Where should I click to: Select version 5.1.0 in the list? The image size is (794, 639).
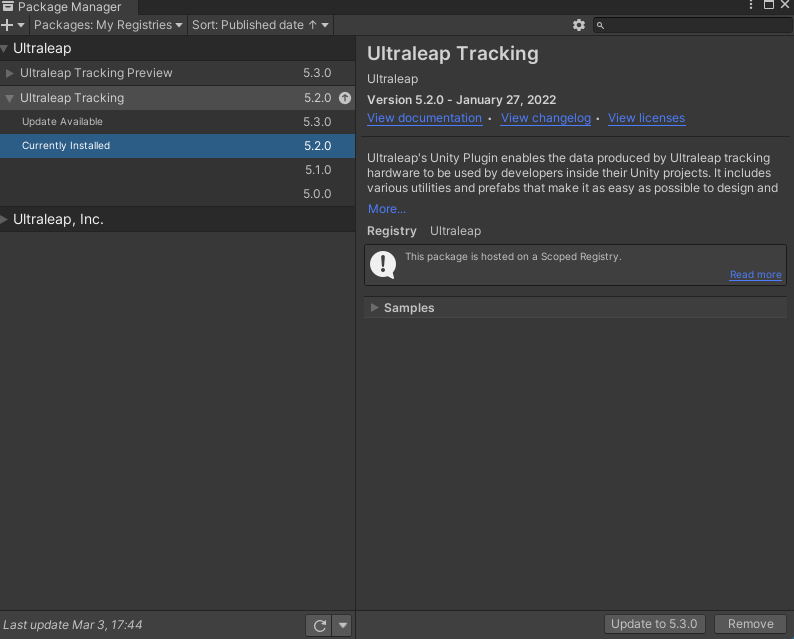click(x=317, y=170)
